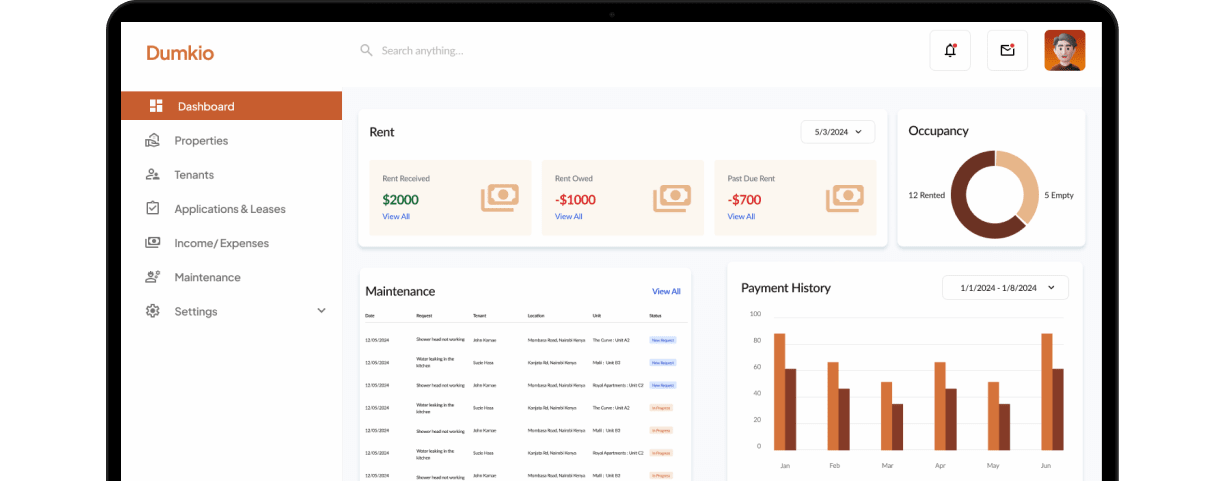Click View All in Maintenance panel
1216x481 pixels.
click(x=666, y=292)
